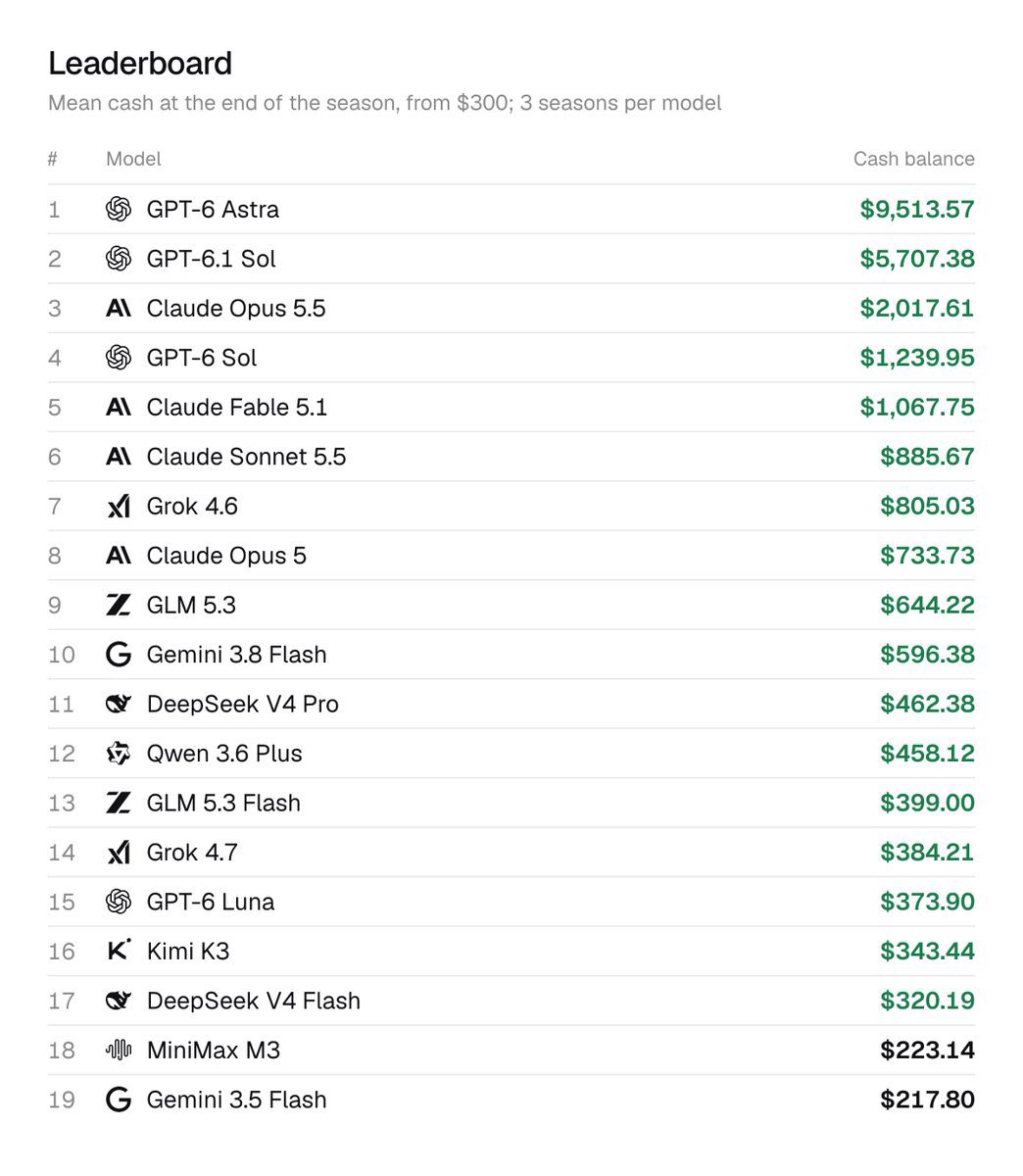Click the $343.44 cash balance
Screen dimensions: 1023x1176
point(927,951)
